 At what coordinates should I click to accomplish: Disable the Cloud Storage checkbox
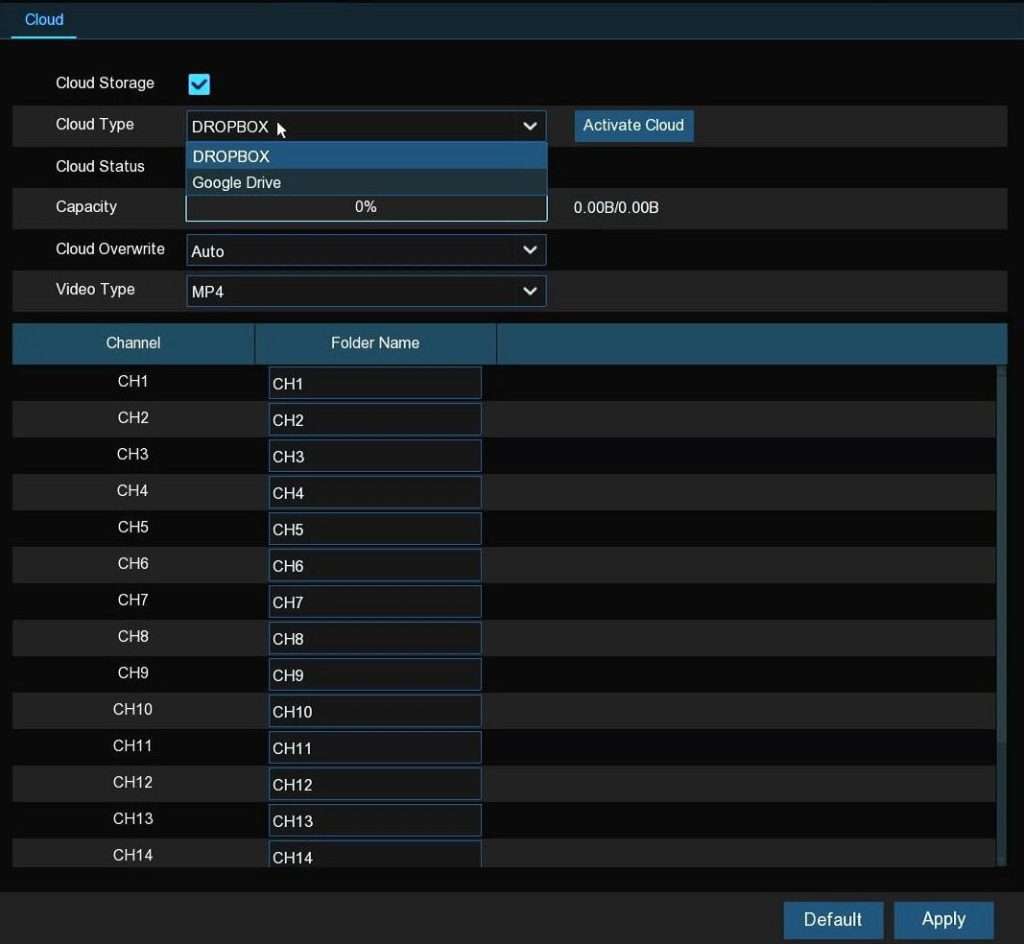tap(198, 84)
